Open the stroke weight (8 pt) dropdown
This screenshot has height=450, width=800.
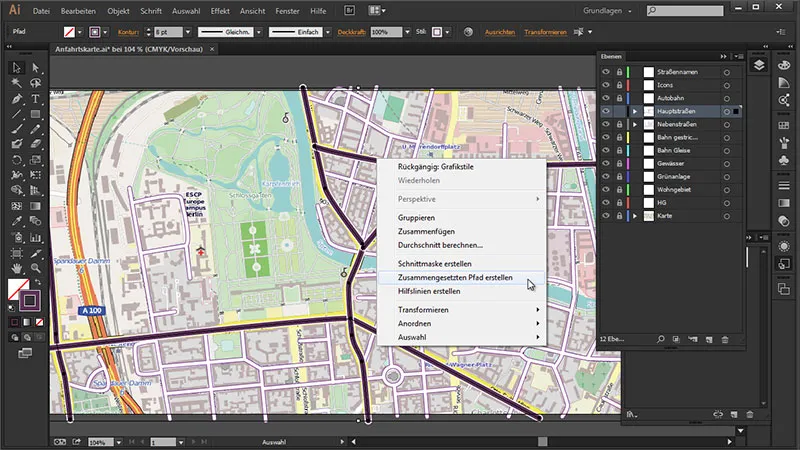point(188,32)
